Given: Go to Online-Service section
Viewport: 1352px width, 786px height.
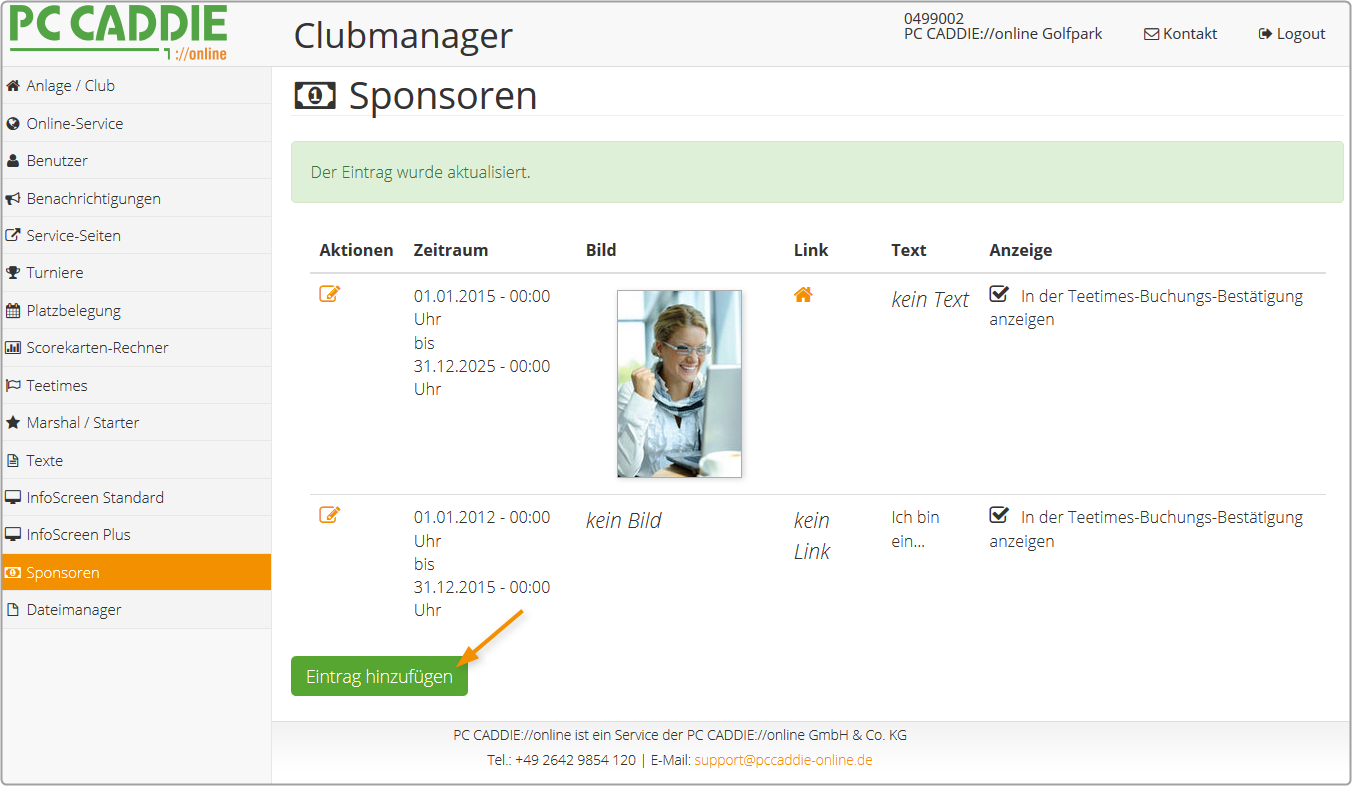Looking at the screenshot, I should click(136, 124).
